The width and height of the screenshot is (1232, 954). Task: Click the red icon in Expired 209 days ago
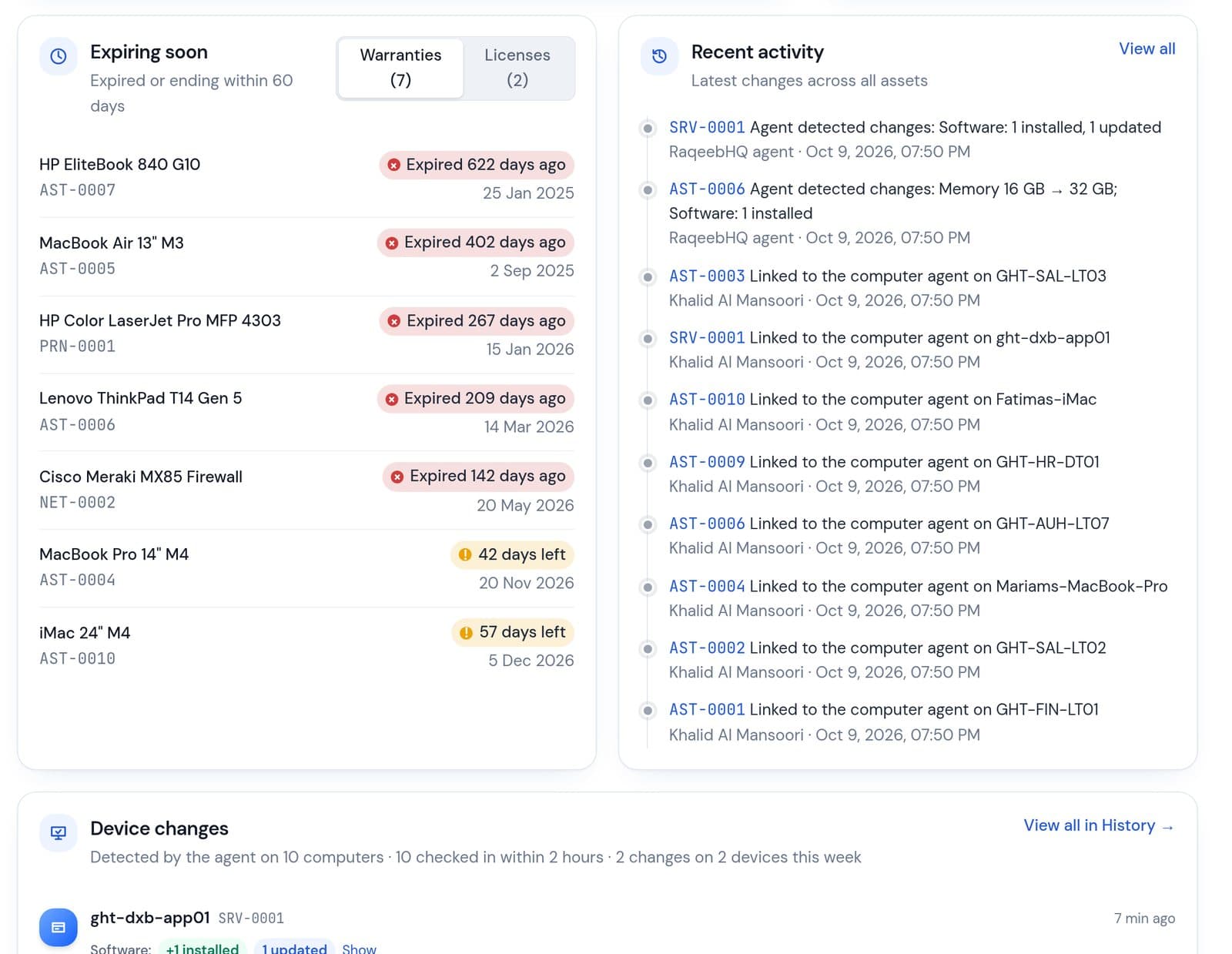pyautogui.click(x=392, y=399)
